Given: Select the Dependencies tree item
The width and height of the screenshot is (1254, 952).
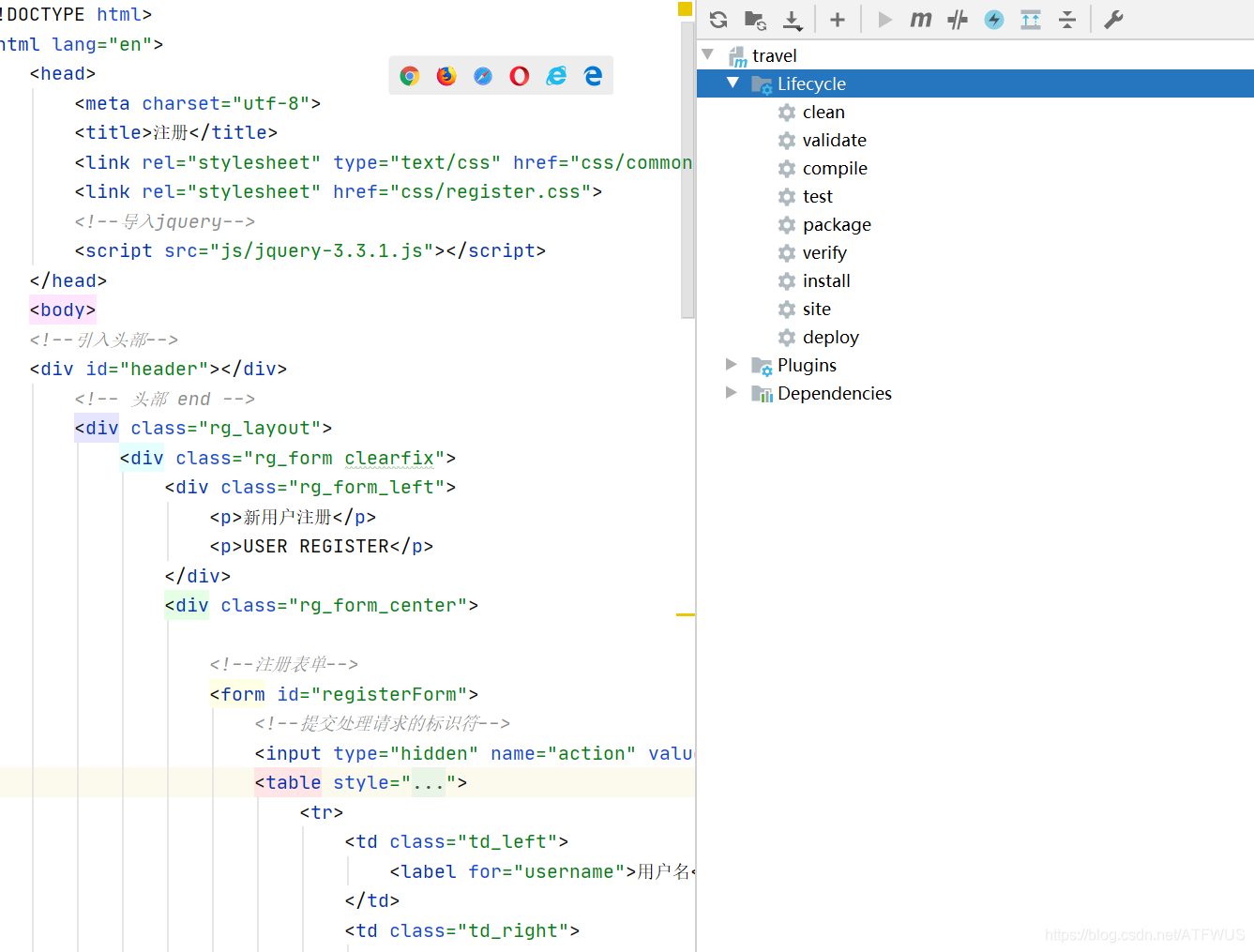Looking at the screenshot, I should point(835,393).
